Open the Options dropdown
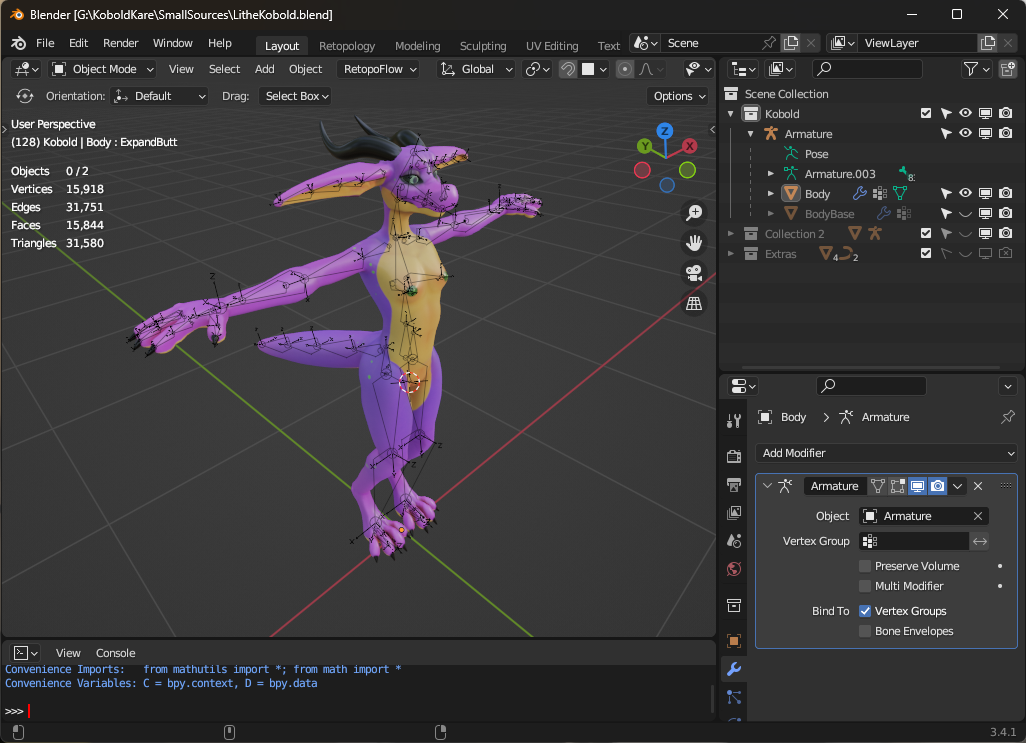The height and width of the screenshot is (743, 1026). tap(679, 96)
